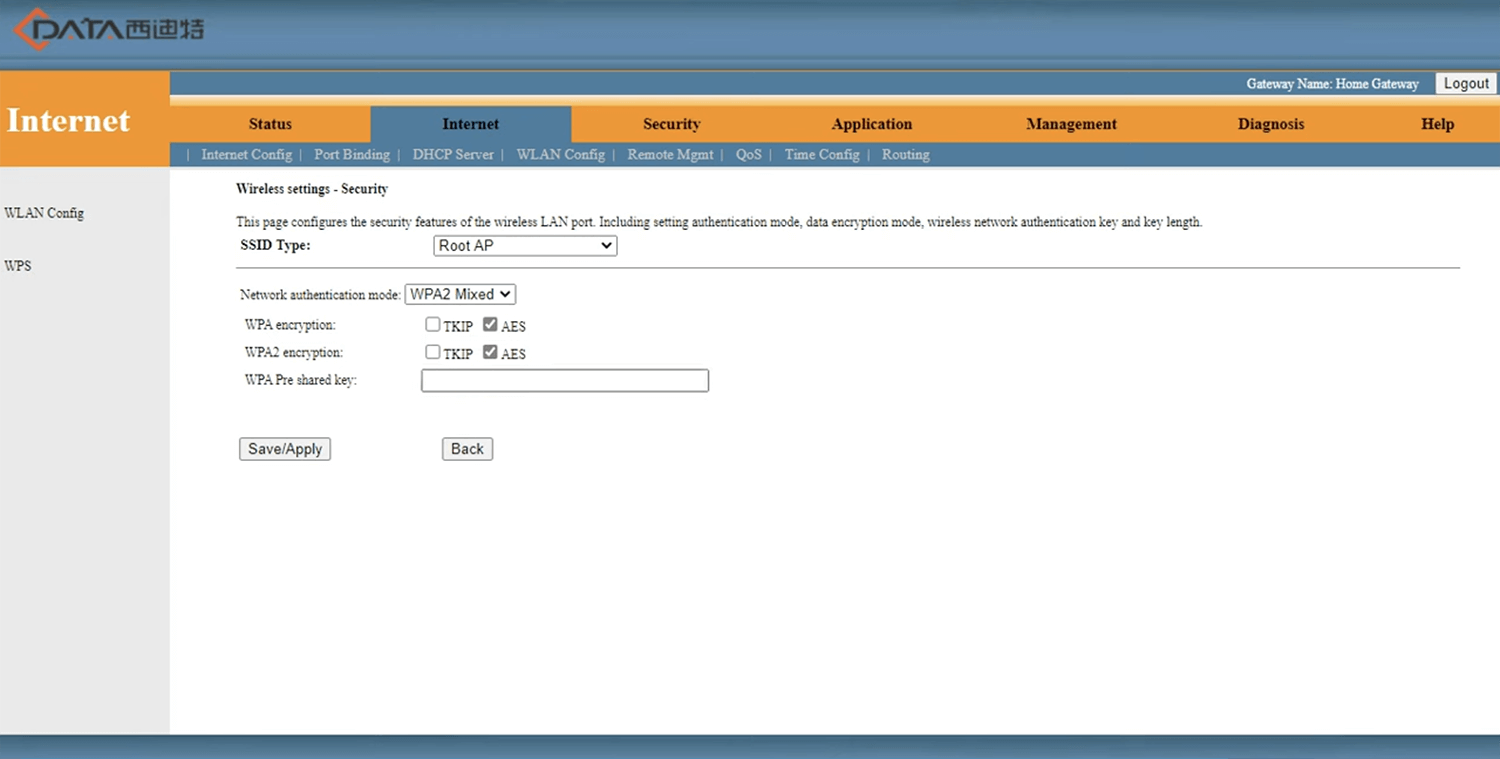Open the SSID Type dropdown
The height and width of the screenshot is (759, 1500).
525,246
